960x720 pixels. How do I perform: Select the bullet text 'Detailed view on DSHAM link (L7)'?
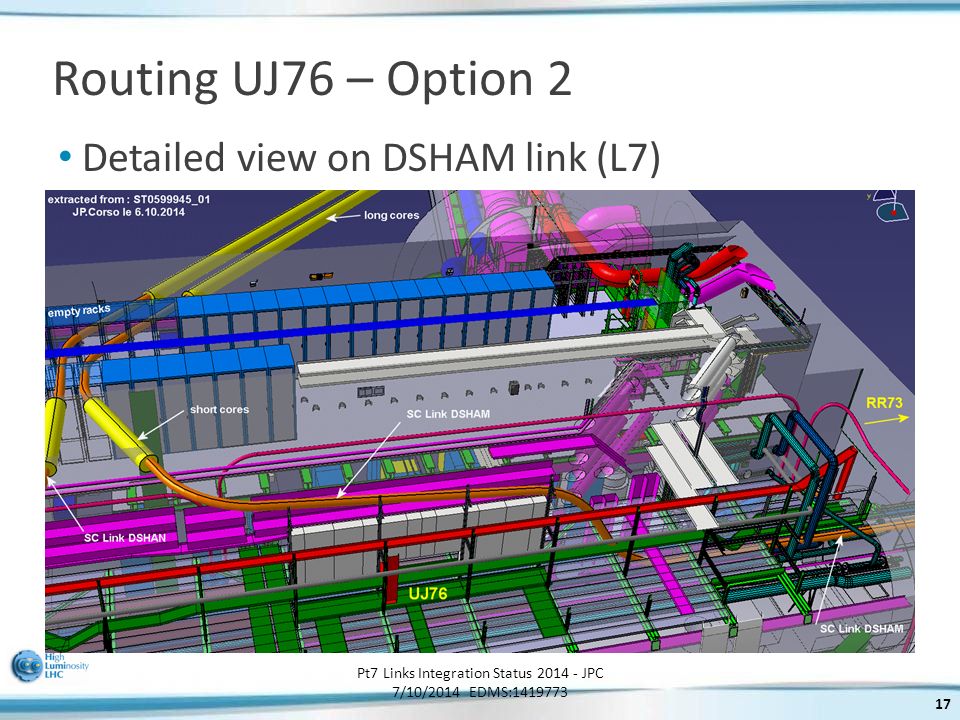pyautogui.click(x=371, y=158)
